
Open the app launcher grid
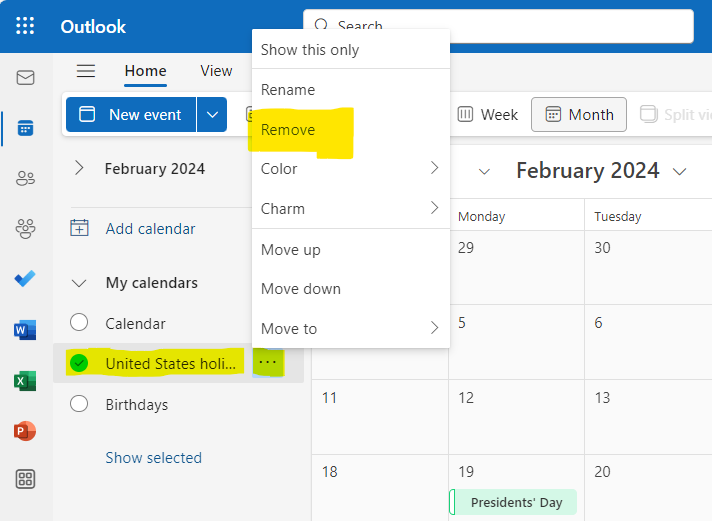25,26
